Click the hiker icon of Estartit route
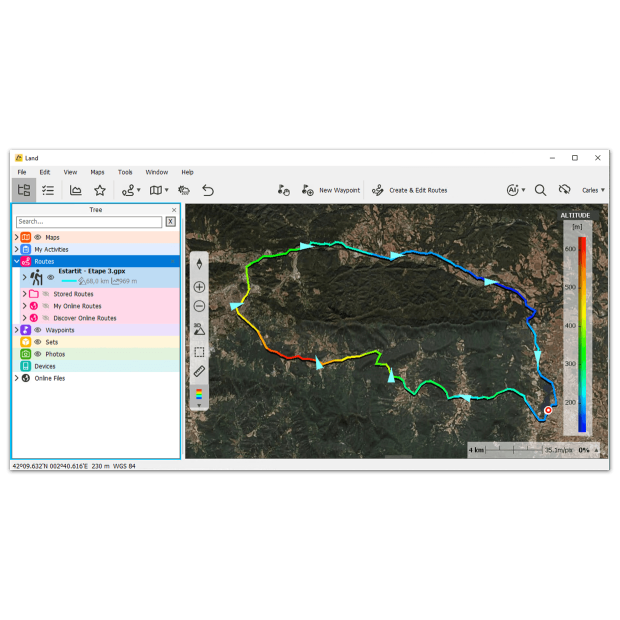Screen dimensions: 620x620 click(x=36, y=277)
